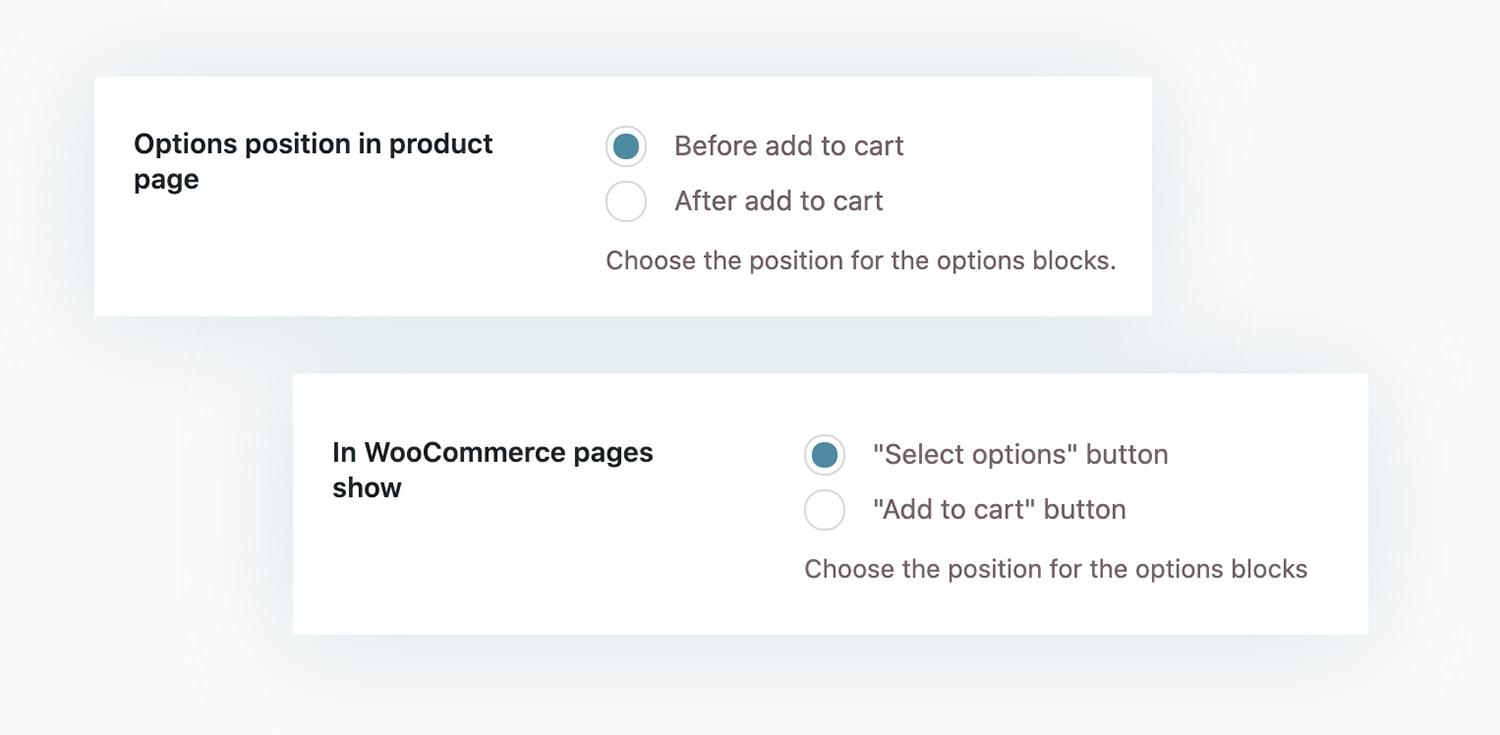Click the help text below "After add to cart"
Image resolution: width=1500 pixels, height=735 pixels.
[x=860, y=261]
